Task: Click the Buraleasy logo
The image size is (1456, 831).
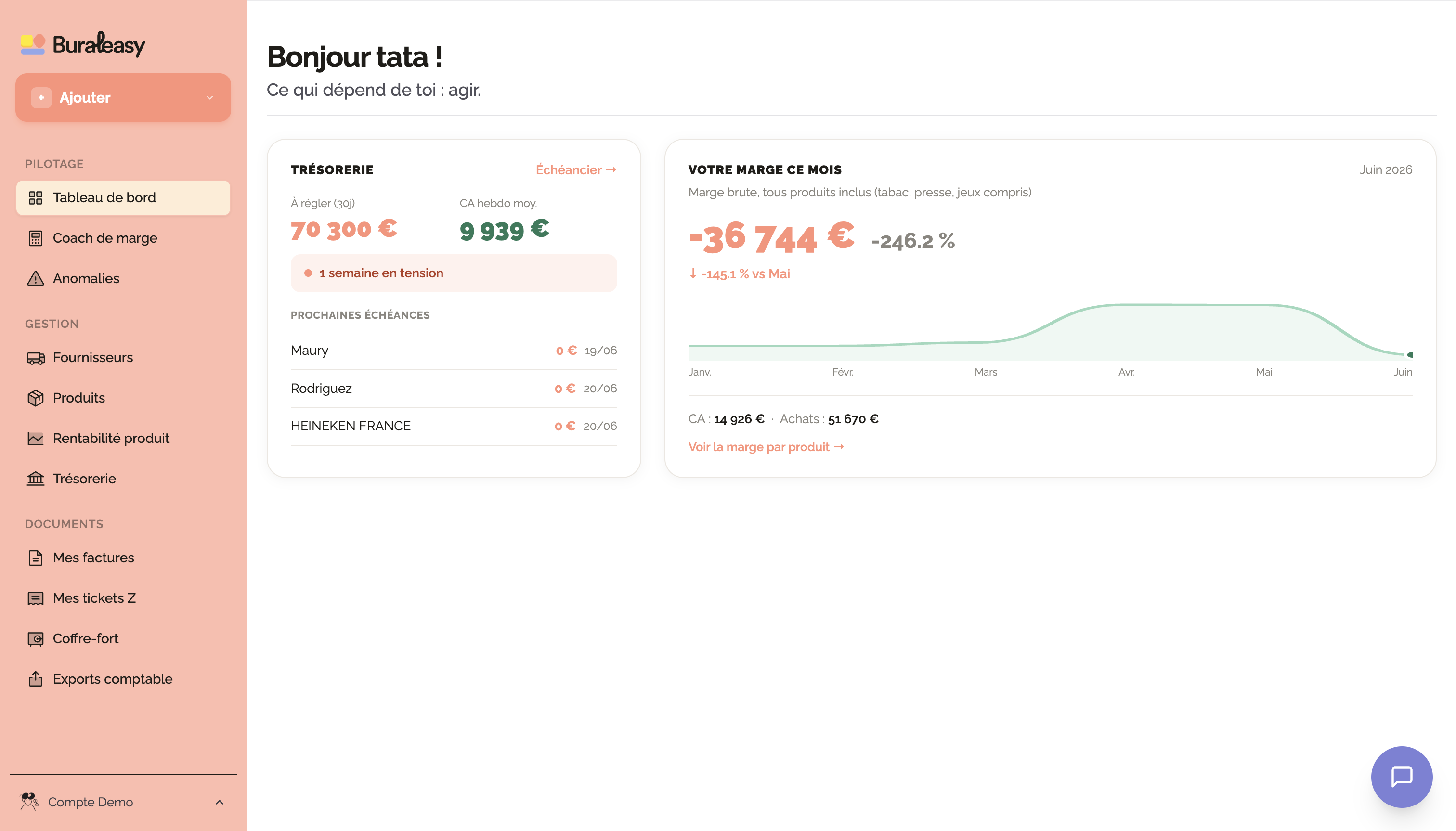Action: [83, 44]
